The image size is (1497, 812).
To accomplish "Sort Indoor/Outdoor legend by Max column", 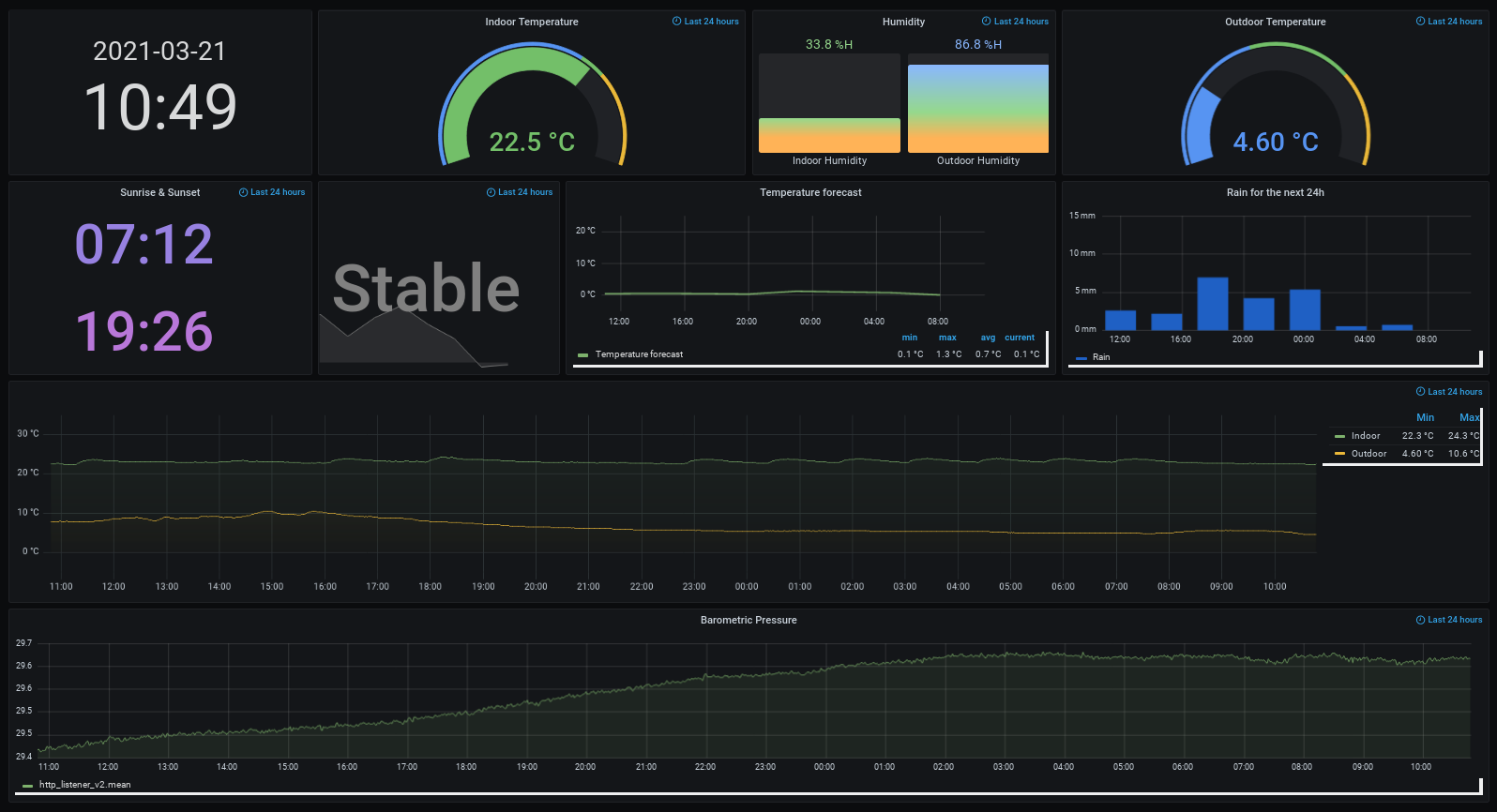I will click(x=1470, y=417).
